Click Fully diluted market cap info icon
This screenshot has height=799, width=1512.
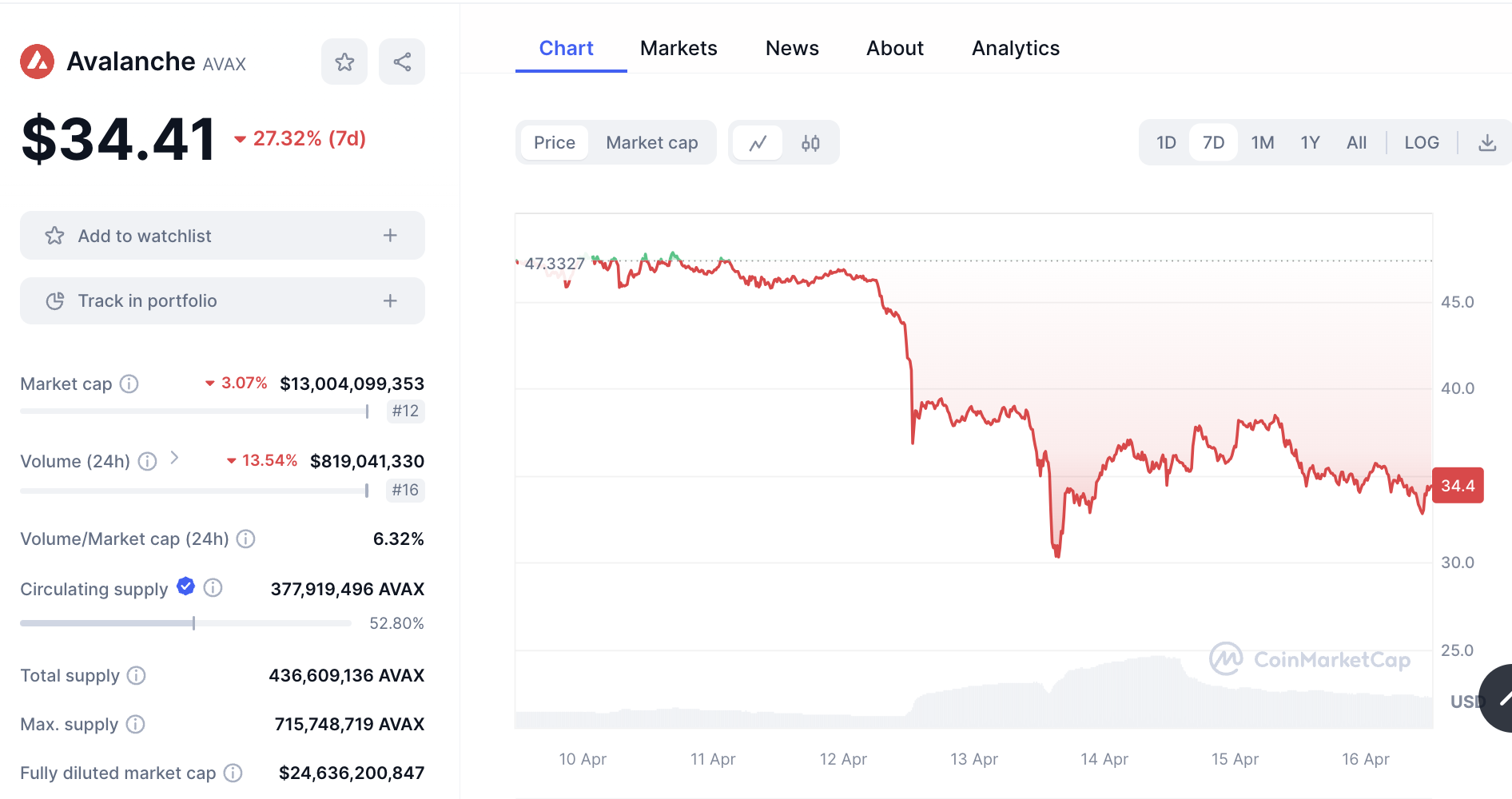tap(233, 773)
